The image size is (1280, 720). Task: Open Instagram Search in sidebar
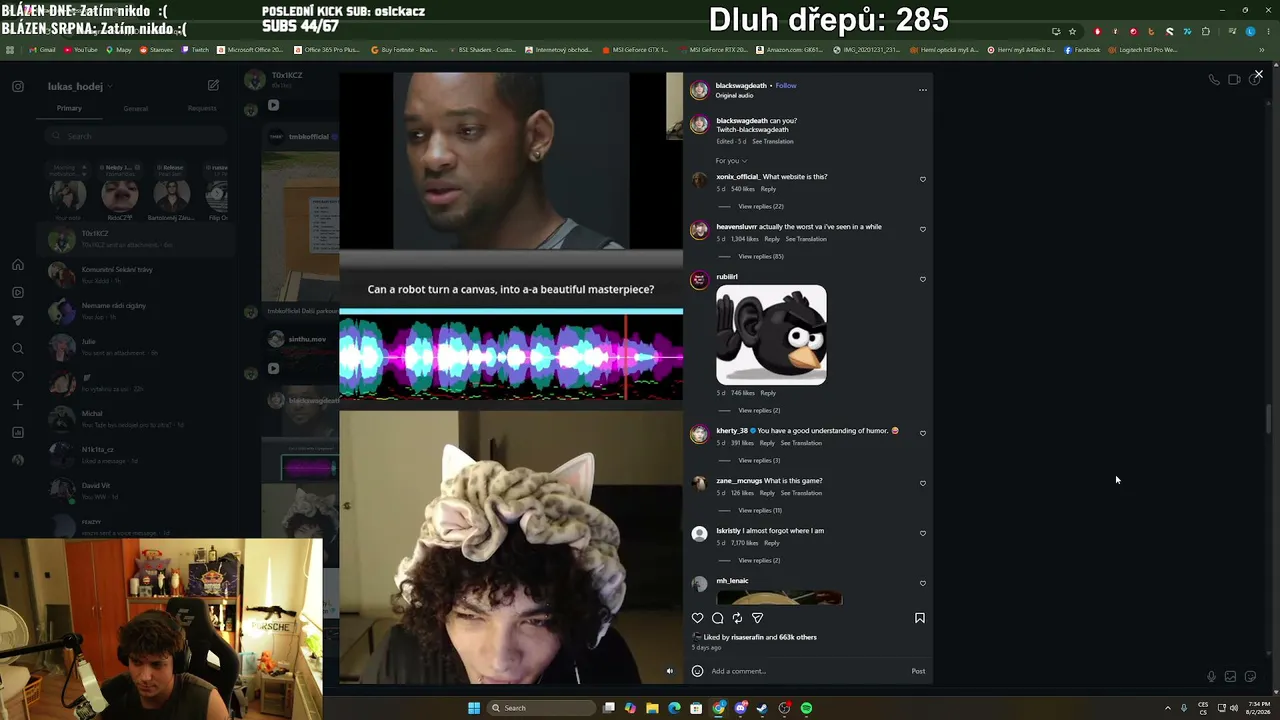tap(18, 349)
